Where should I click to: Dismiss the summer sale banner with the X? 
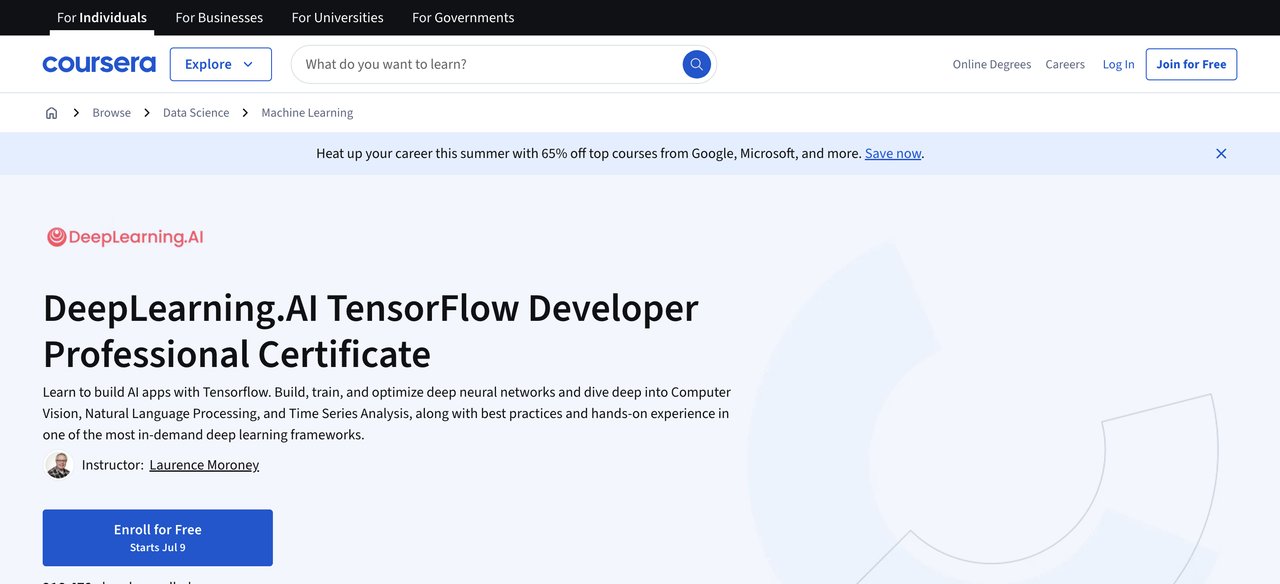(x=1221, y=153)
